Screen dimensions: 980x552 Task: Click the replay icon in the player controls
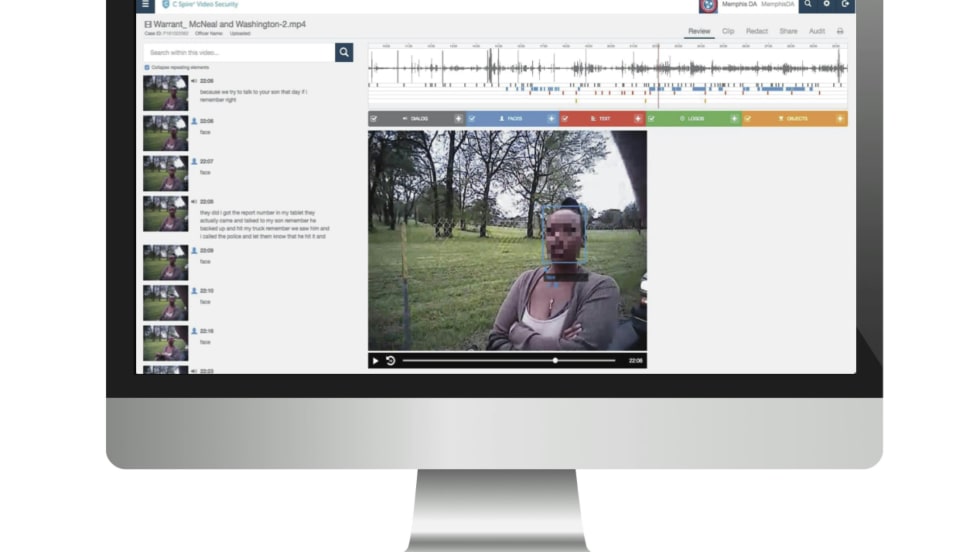(x=391, y=360)
